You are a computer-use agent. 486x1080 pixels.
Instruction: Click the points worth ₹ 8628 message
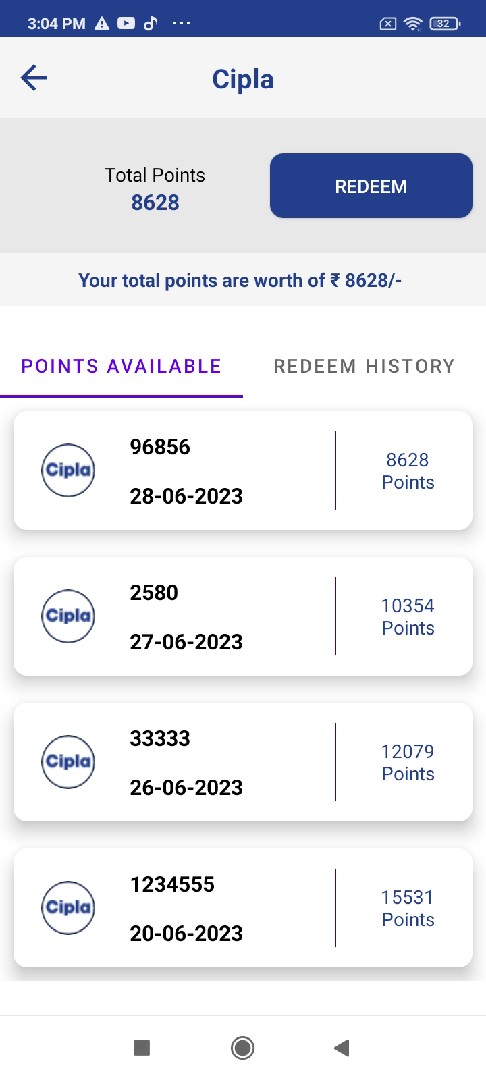click(x=240, y=280)
